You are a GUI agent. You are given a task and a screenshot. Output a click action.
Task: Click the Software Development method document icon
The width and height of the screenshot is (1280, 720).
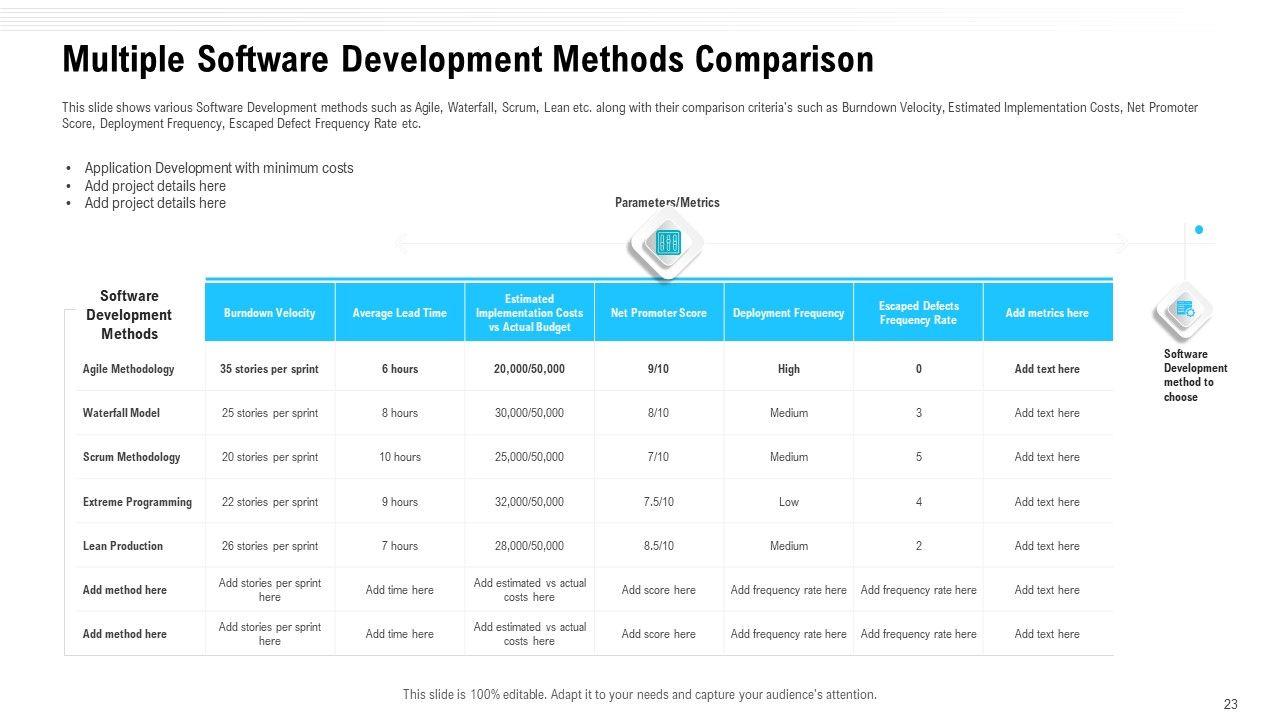[1185, 310]
